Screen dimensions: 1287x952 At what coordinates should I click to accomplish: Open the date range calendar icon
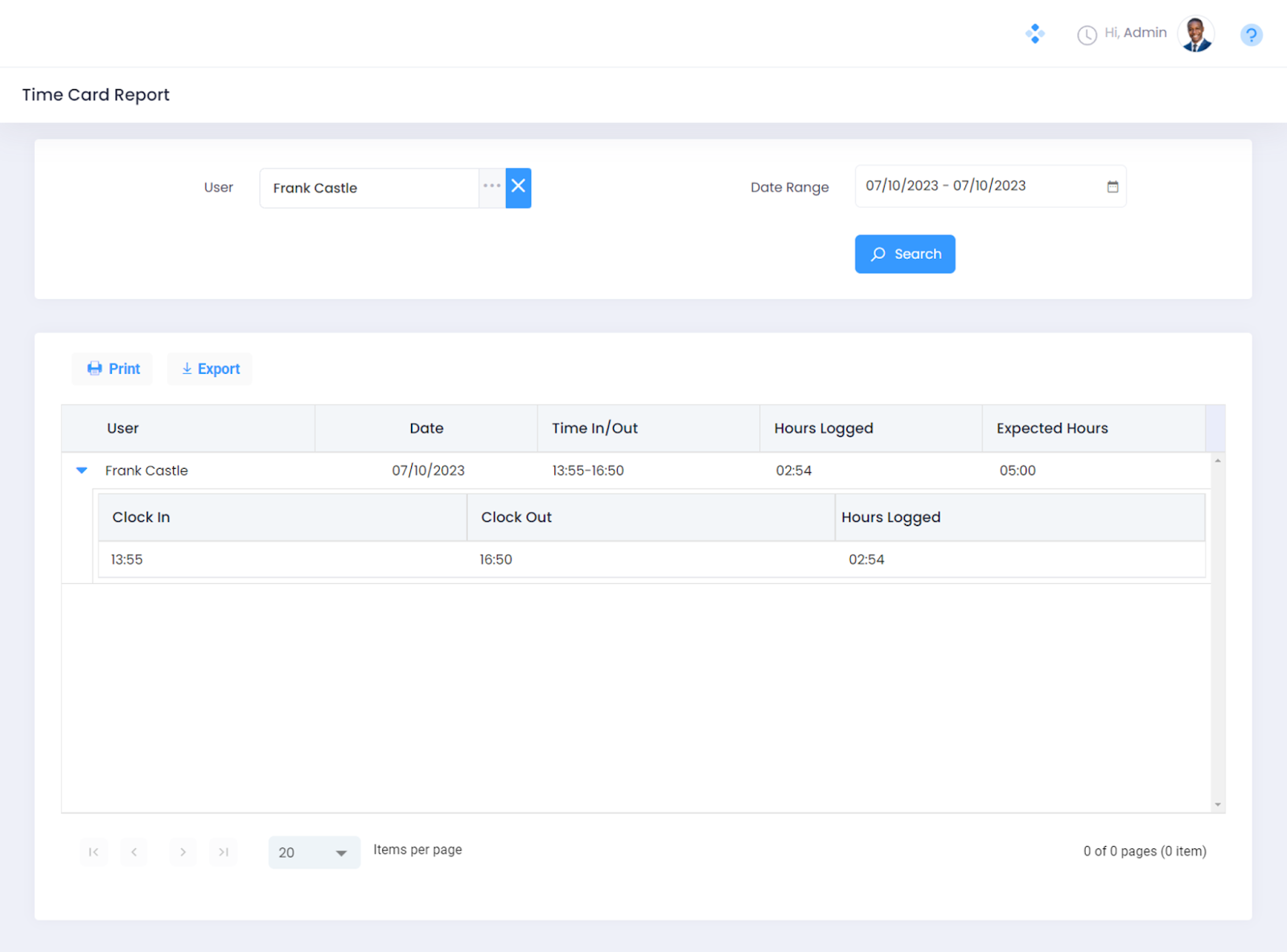(x=1112, y=187)
